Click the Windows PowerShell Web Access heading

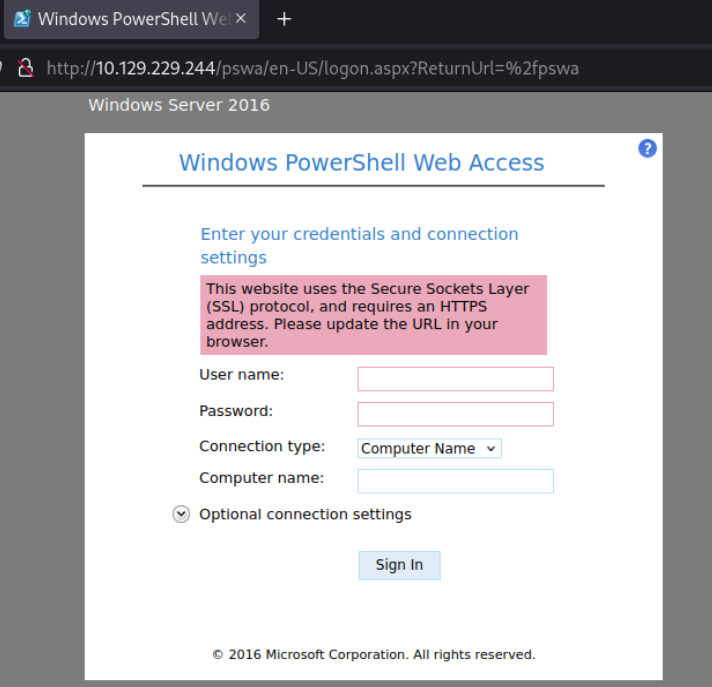tap(361, 163)
